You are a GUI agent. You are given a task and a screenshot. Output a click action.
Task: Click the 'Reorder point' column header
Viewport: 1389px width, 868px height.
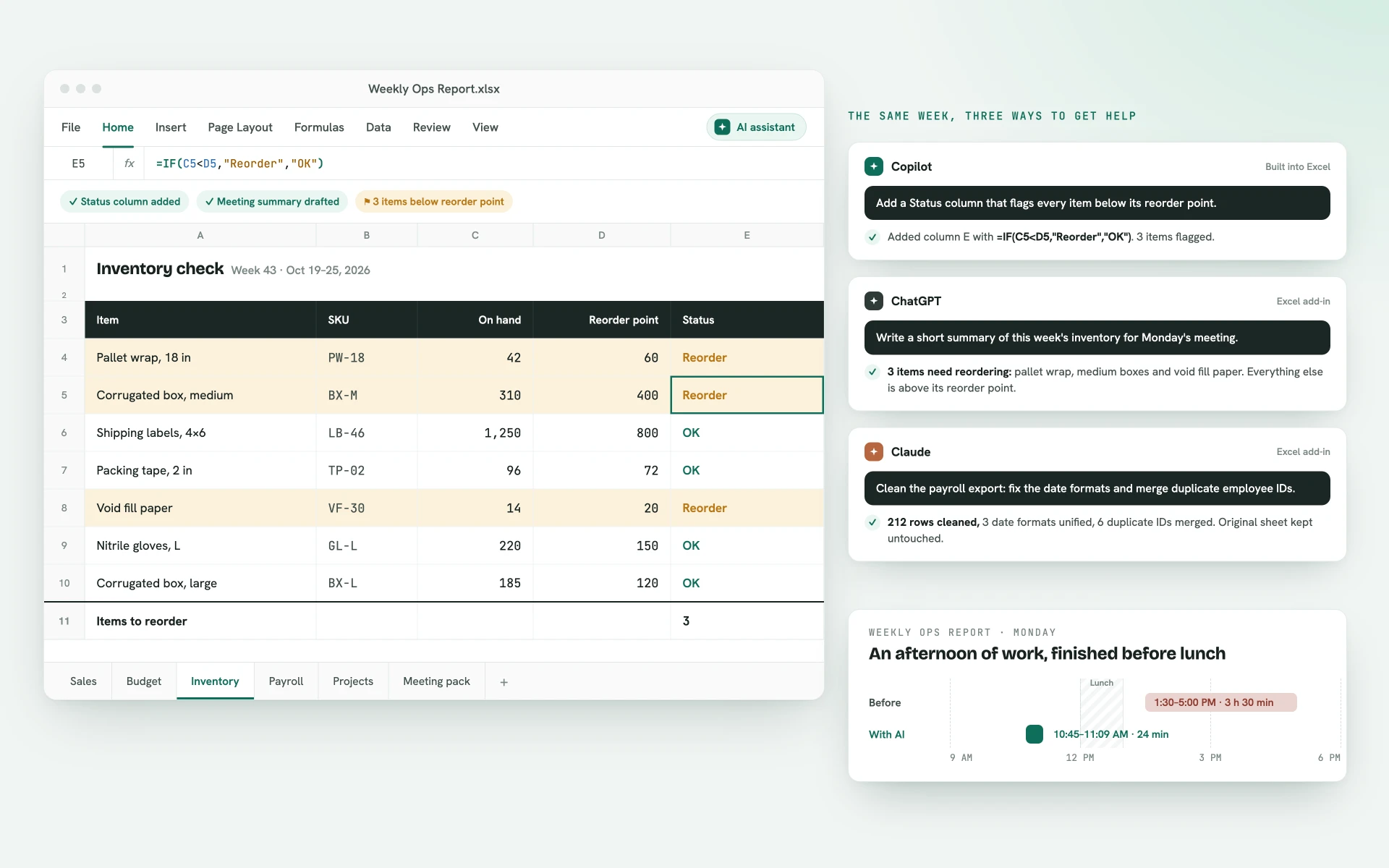pos(602,320)
